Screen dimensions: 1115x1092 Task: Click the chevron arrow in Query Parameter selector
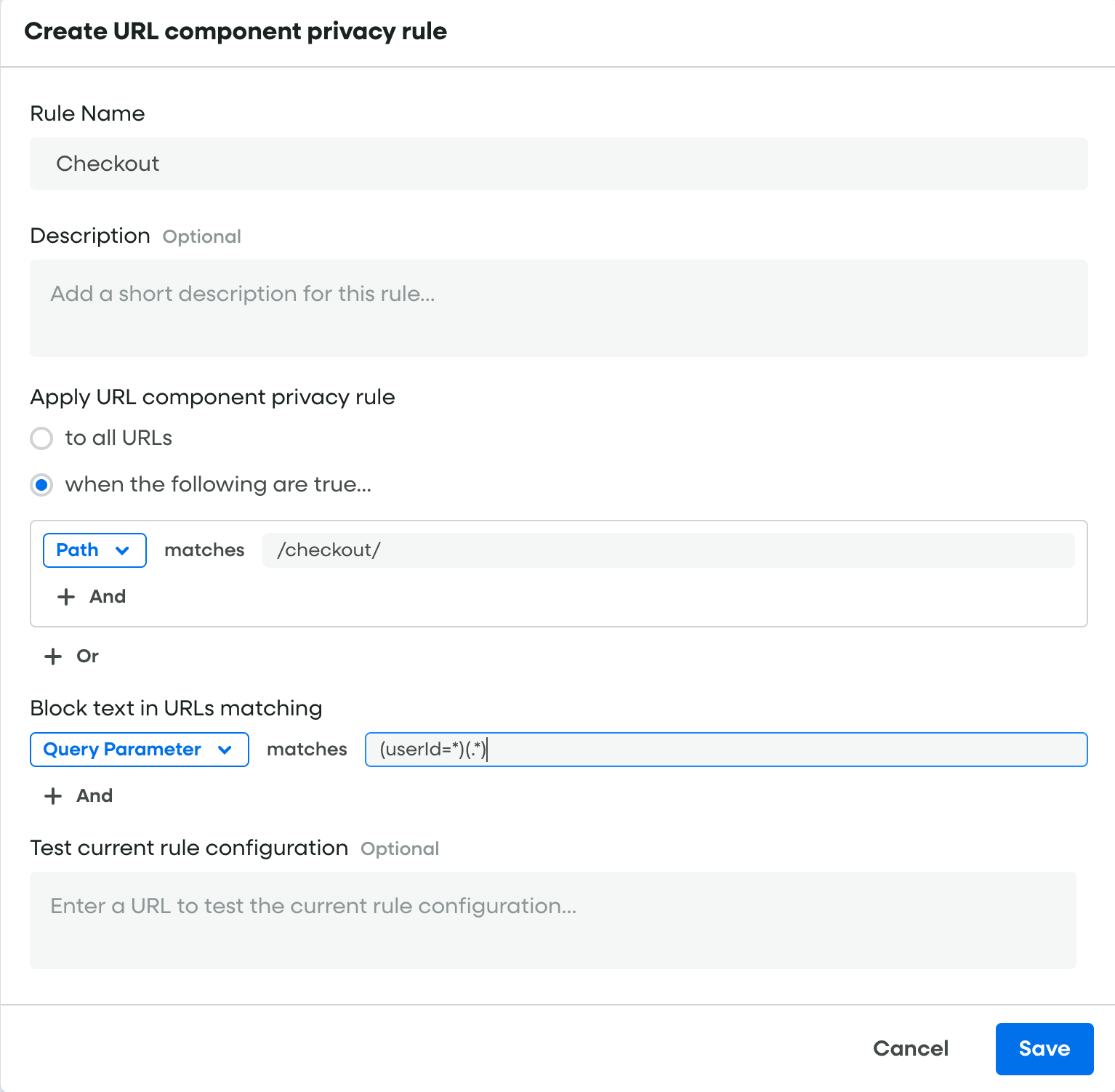[x=225, y=750]
